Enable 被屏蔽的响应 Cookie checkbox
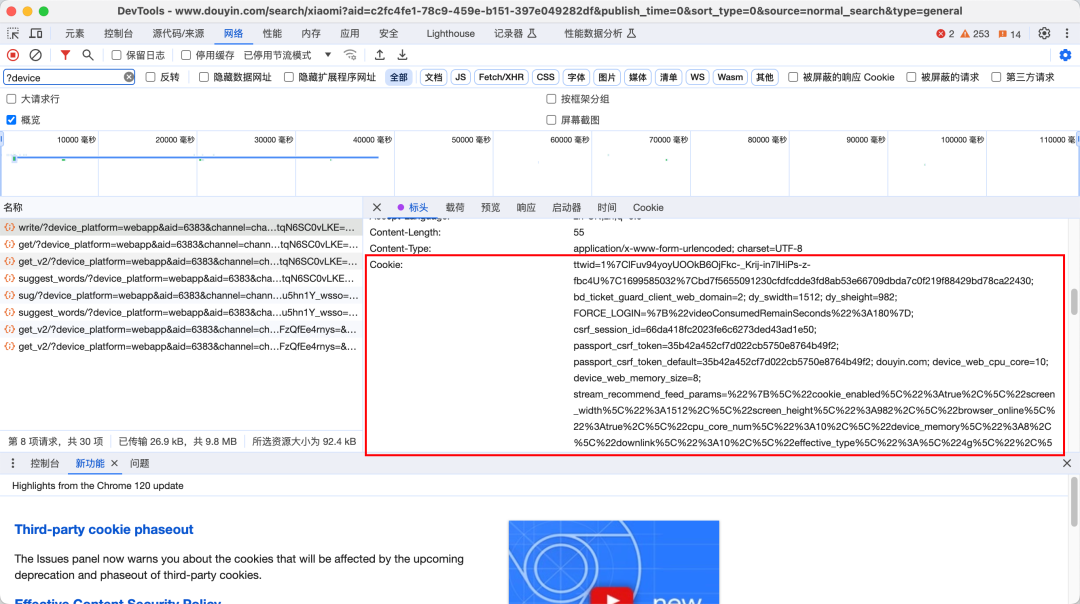This screenshot has height=604, width=1080. tap(793, 77)
